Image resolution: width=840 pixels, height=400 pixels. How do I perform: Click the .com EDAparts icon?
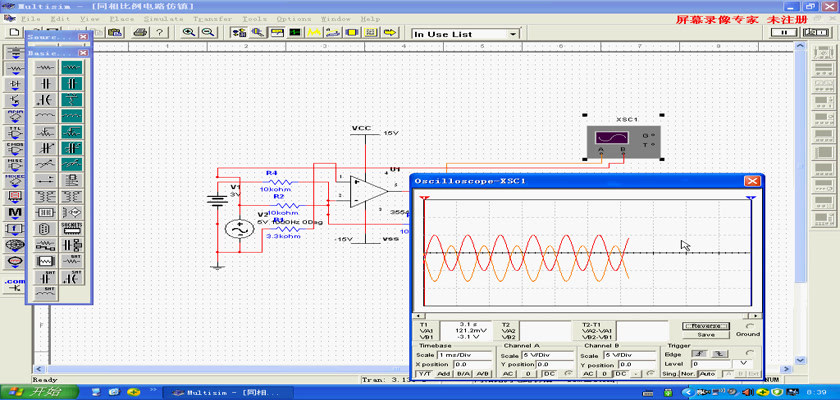pos(15,284)
